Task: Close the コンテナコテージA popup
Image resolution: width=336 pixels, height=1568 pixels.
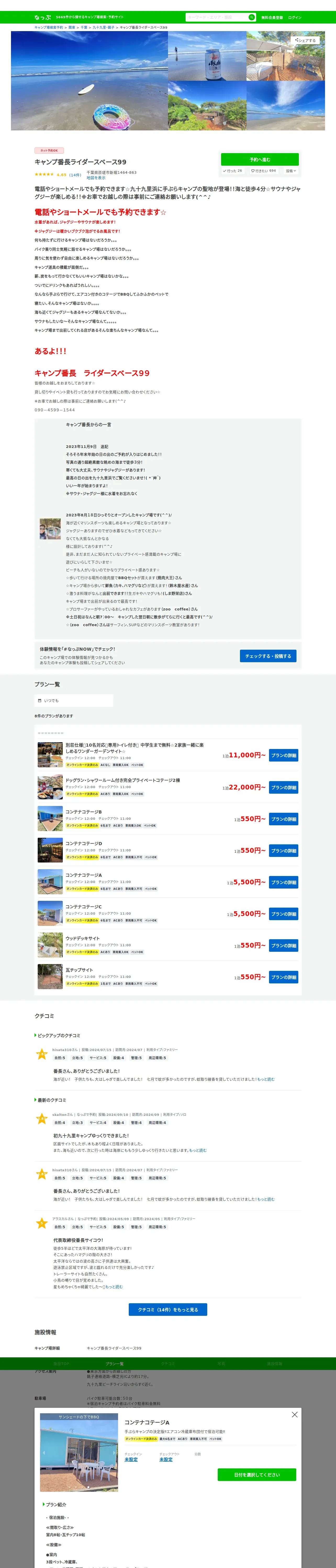Action: (x=295, y=1415)
